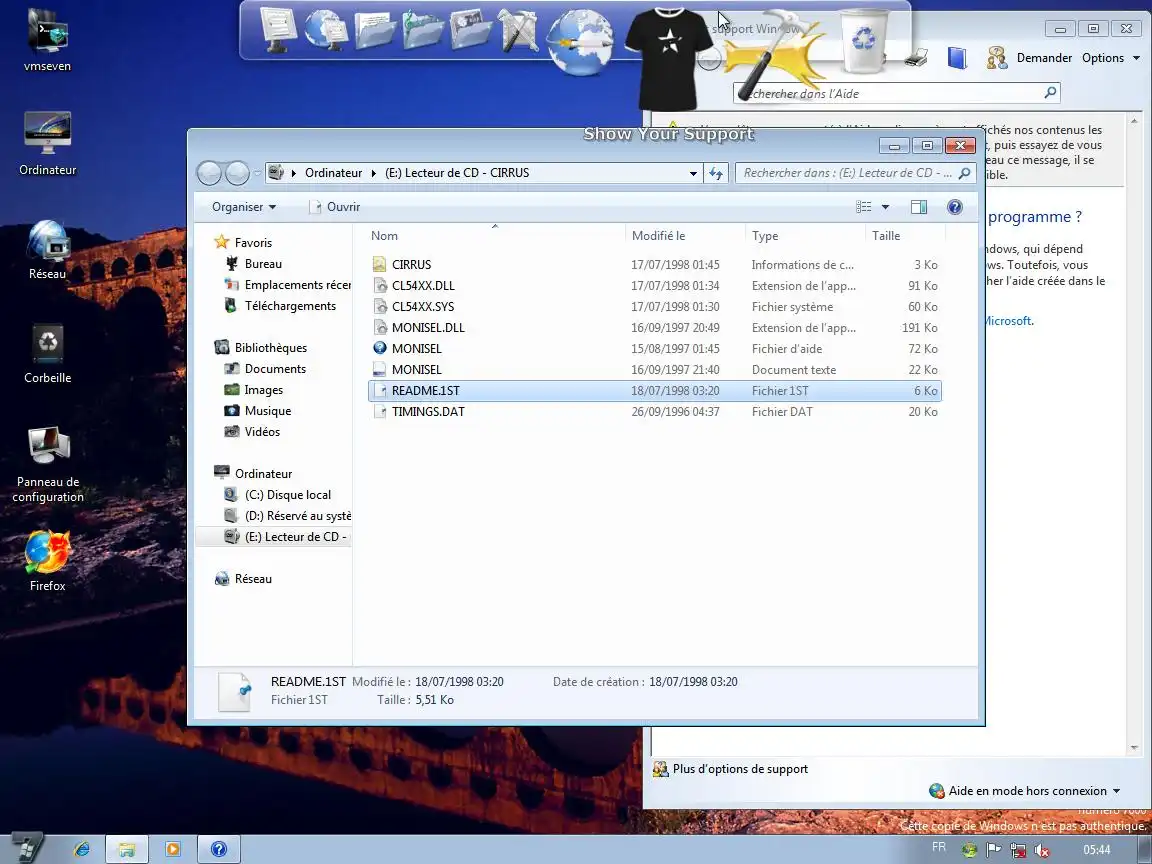The image size is (1152, 864).
Task: Click the muted volume icon in the system tray
Action: pos(1042,851)
